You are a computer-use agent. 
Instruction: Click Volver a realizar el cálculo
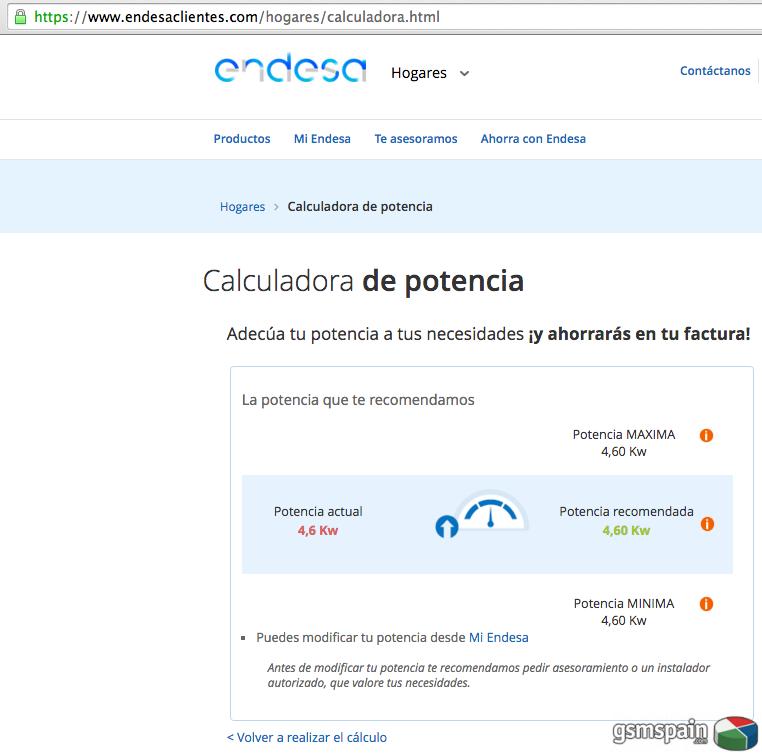307,737
